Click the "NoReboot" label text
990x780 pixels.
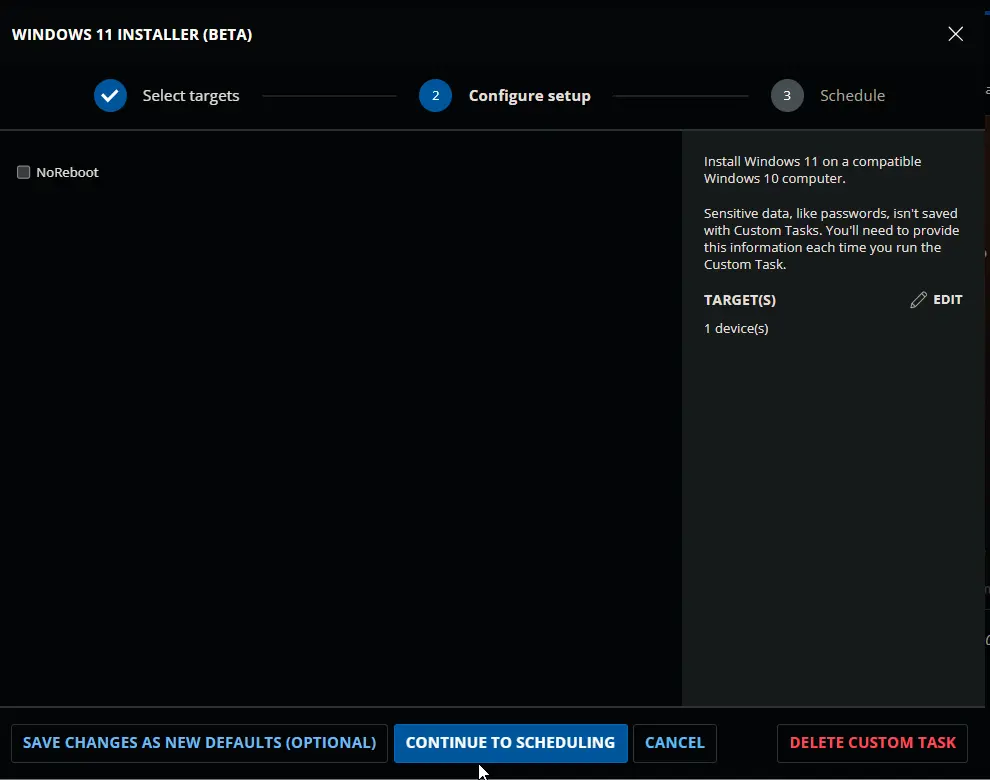click(x=68, y=172)
